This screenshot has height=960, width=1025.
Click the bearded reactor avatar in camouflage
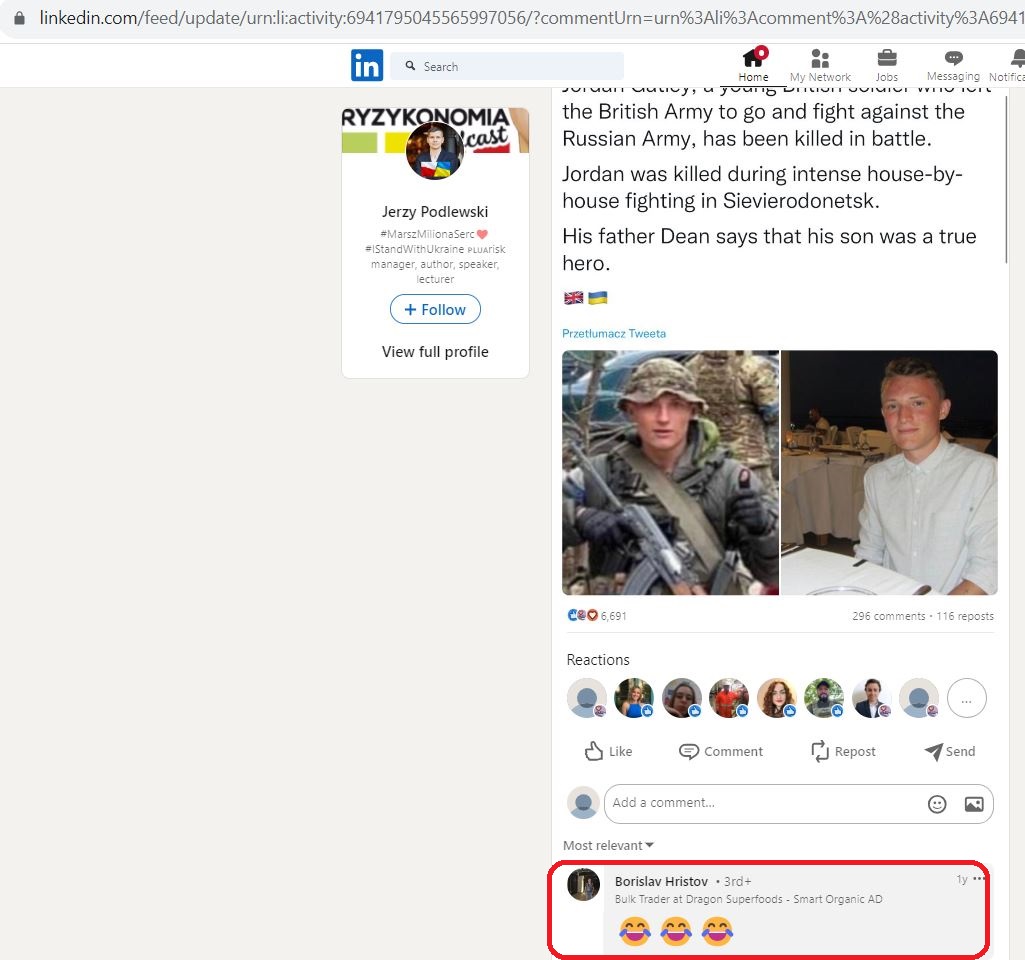pyautogui.click(x=824, y=698)
